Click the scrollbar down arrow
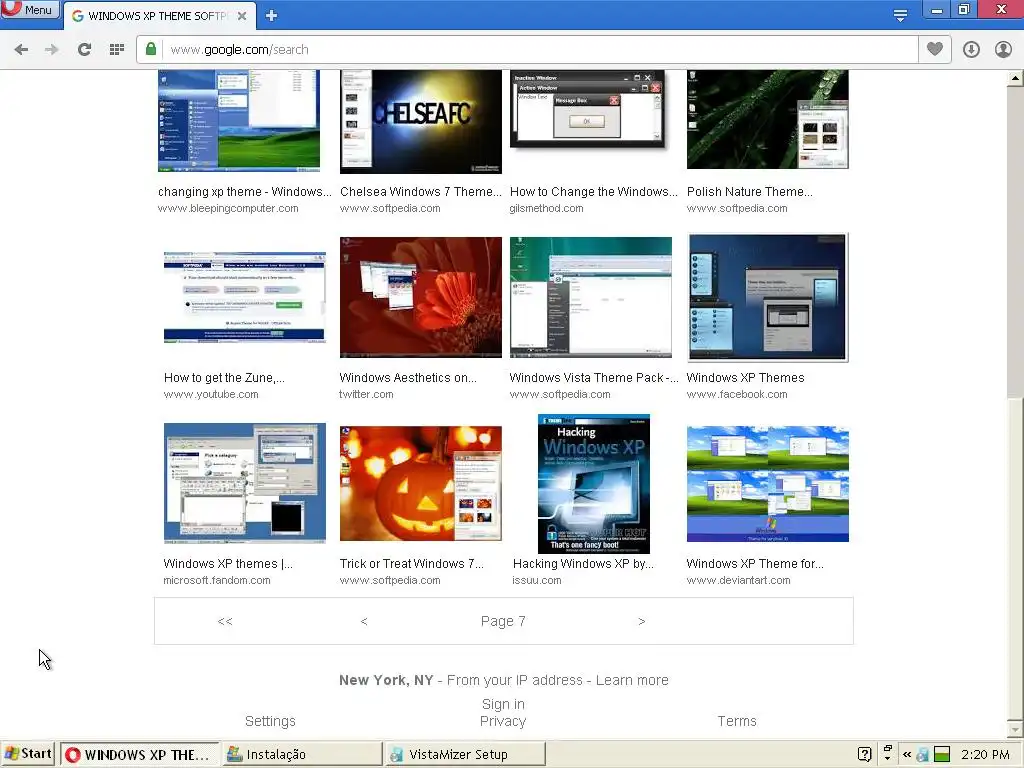Screen dimensions: 1024x768 1015,728
